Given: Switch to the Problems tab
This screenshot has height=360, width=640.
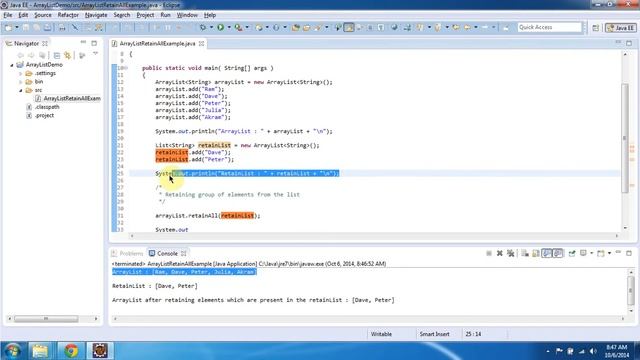Looking at the screenshot, I should [x=127, y=253].
